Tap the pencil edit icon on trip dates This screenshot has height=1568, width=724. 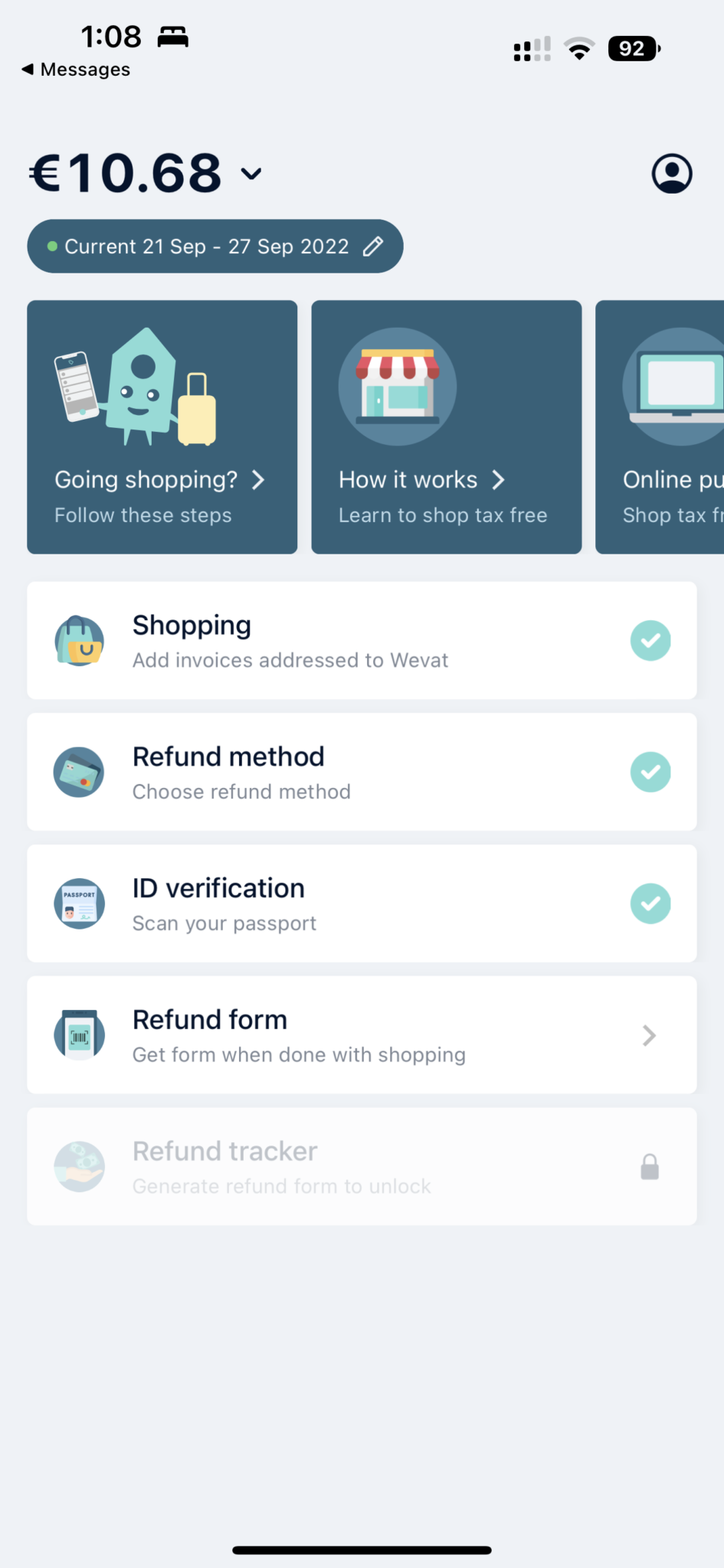click(373, 247)
